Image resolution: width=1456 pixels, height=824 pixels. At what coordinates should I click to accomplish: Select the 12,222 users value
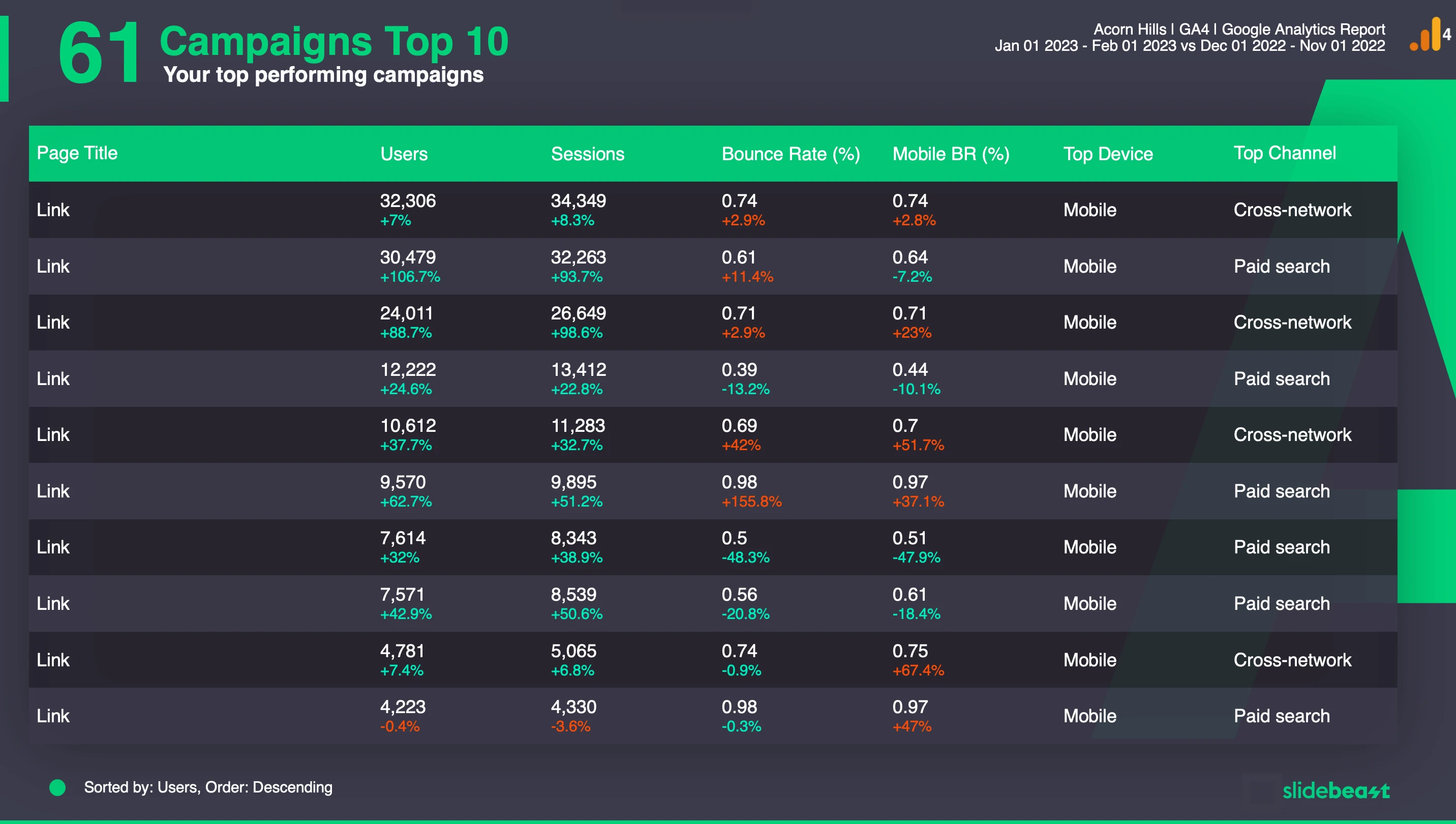pyautogui.click(x=408, y=370)
